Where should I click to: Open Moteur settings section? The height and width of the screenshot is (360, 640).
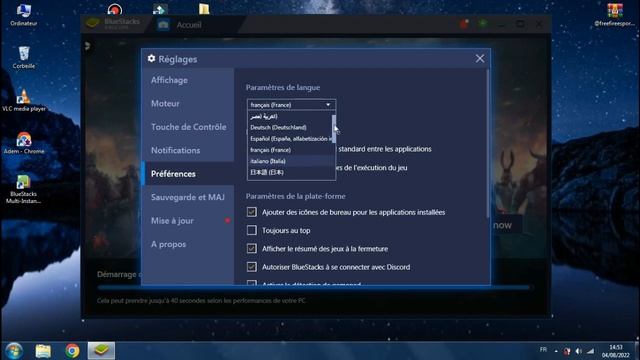[x=188, y=103]
